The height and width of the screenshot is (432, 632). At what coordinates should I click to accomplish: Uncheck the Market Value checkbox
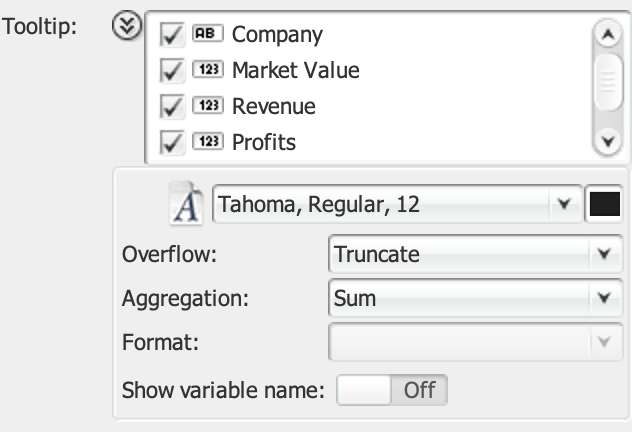pos(172,71)
